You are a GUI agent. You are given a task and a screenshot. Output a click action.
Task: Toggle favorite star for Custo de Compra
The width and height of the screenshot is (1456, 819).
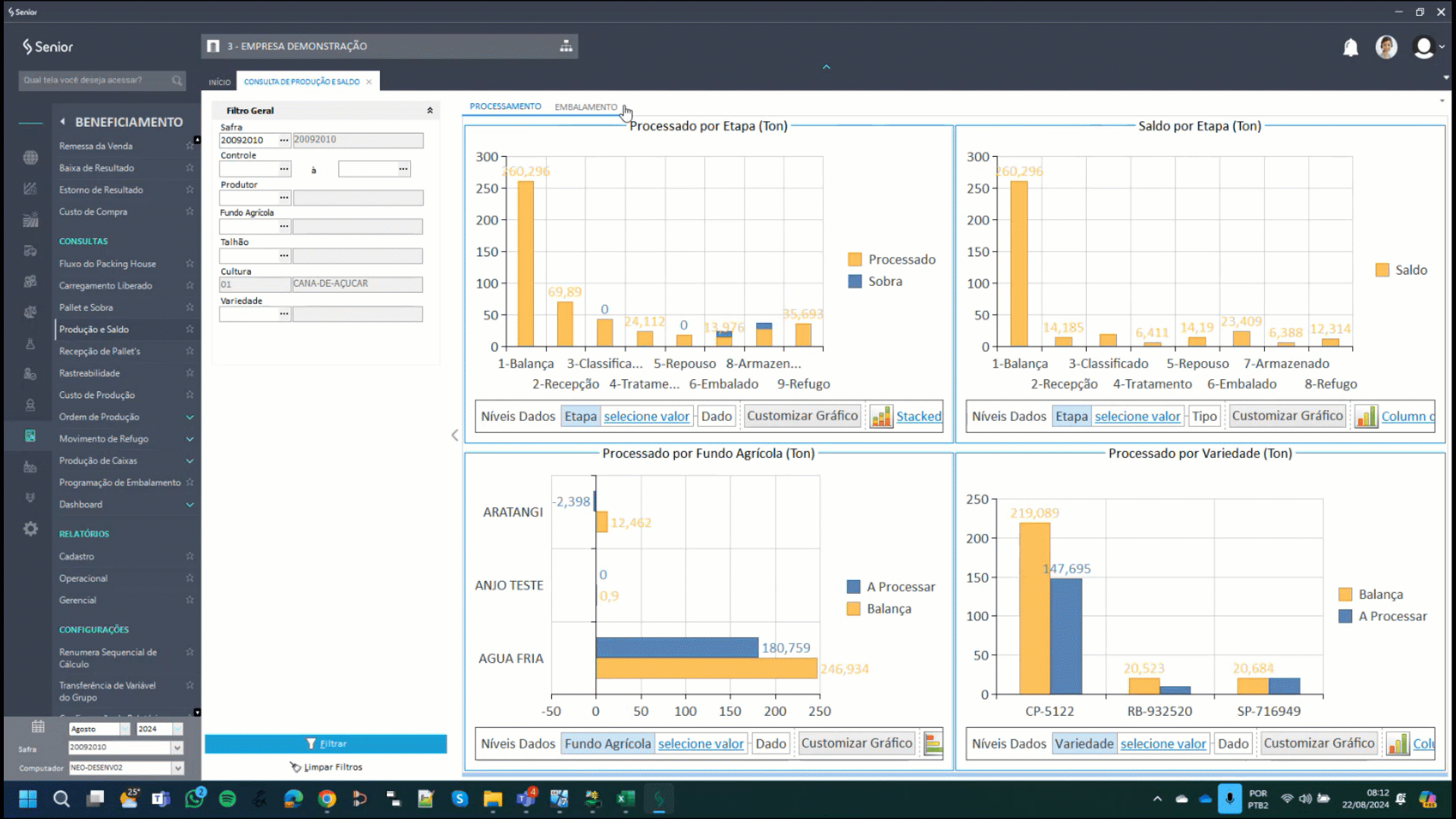pos(190,212)
